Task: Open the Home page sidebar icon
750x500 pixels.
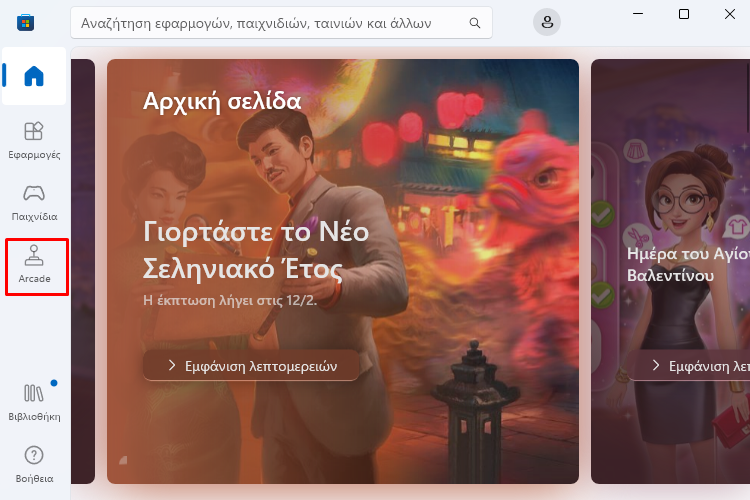Action: [x=34, y=76]
